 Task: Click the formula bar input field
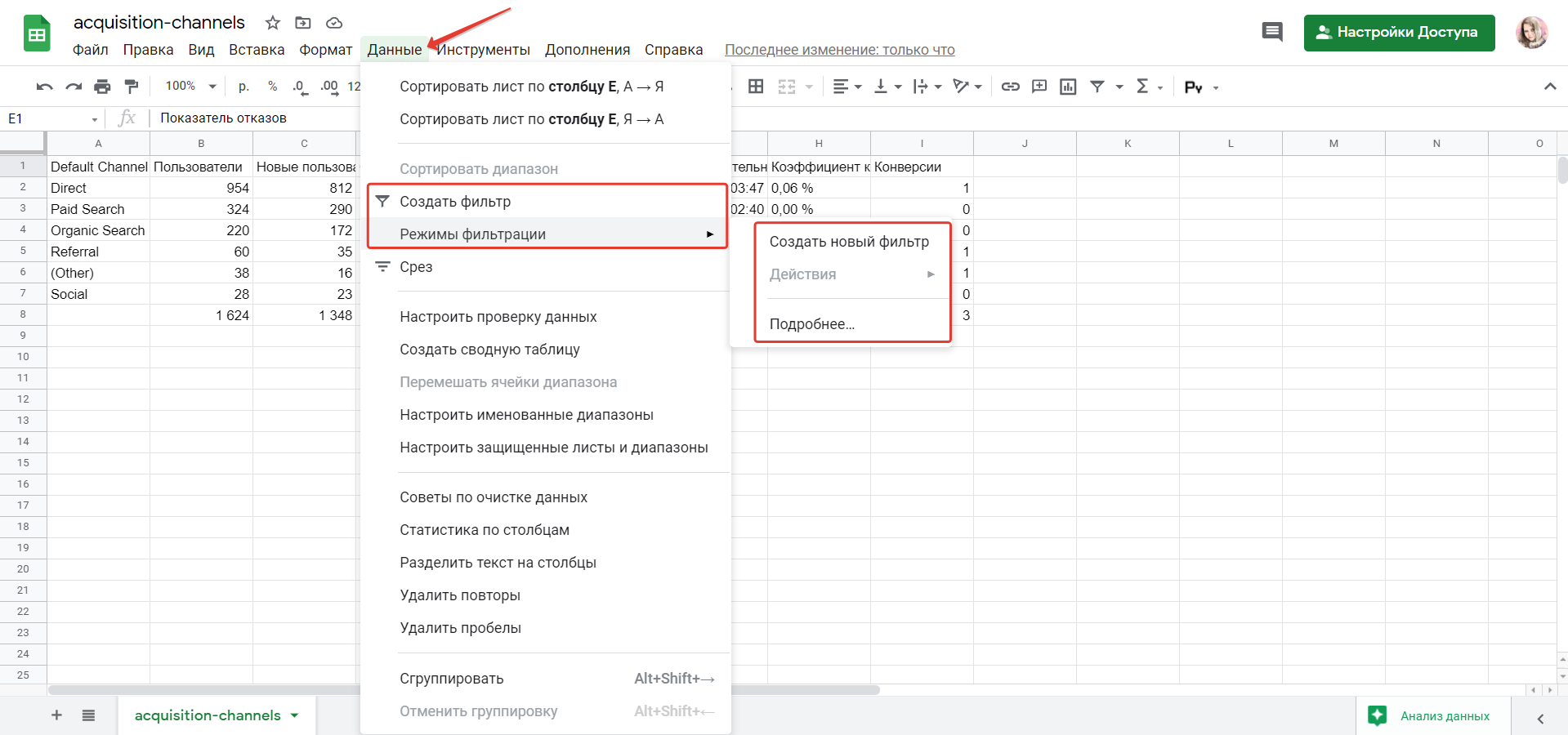[x=253, y=118]
